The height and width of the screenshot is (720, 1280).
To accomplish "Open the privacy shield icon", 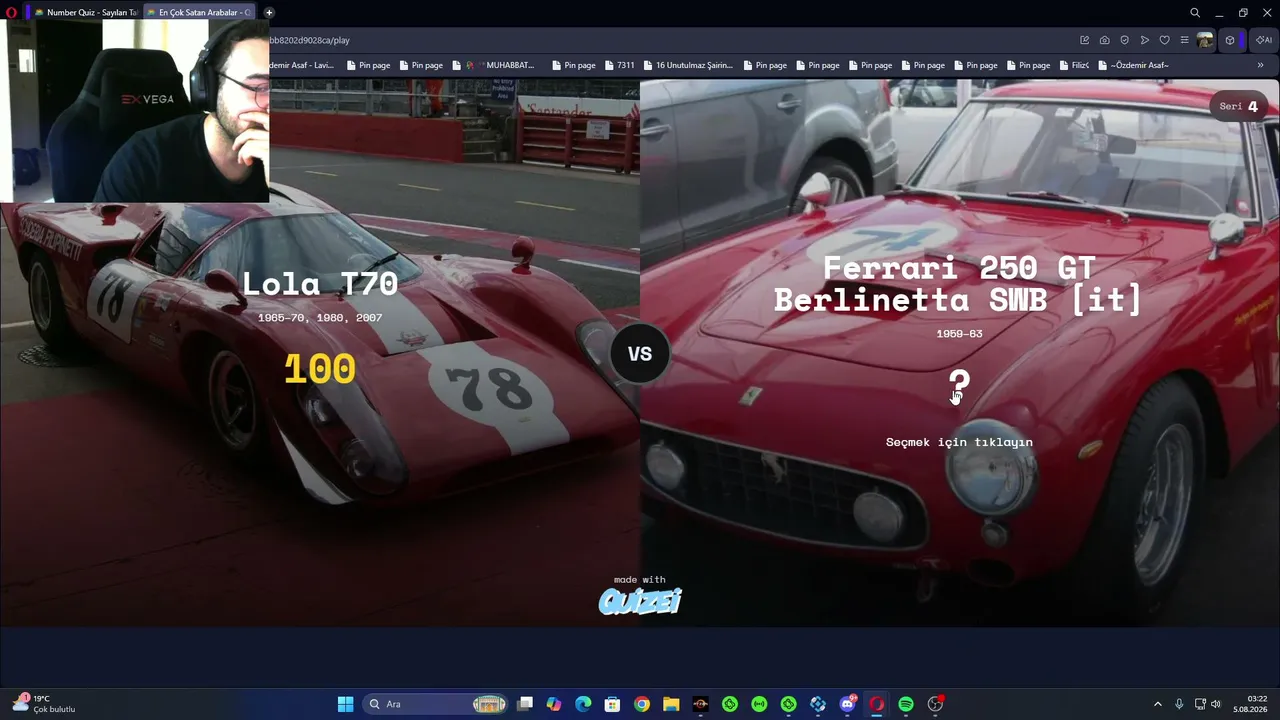I will click(x=1124, y=40).
